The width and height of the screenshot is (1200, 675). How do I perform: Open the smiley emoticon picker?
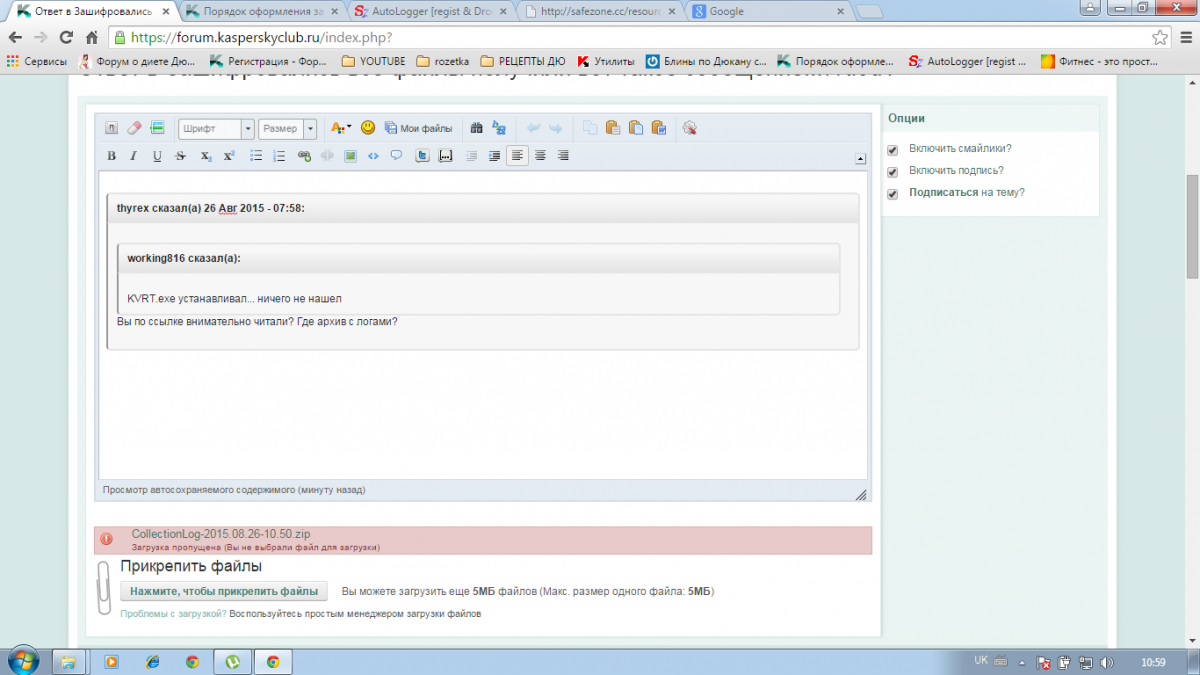click(x=368, y=128)
